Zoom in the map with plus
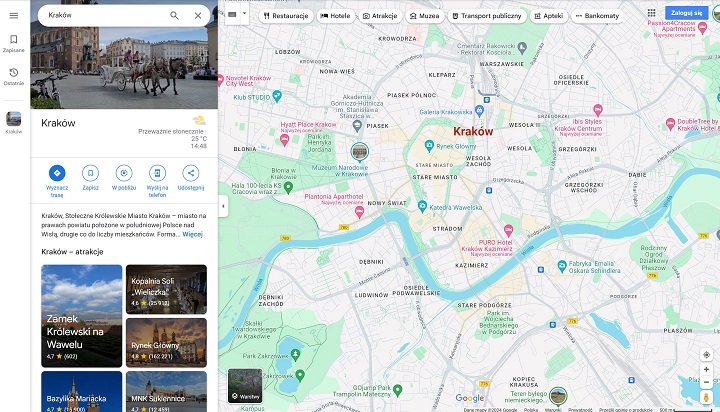The image size is (720, 412). point(706,369)
